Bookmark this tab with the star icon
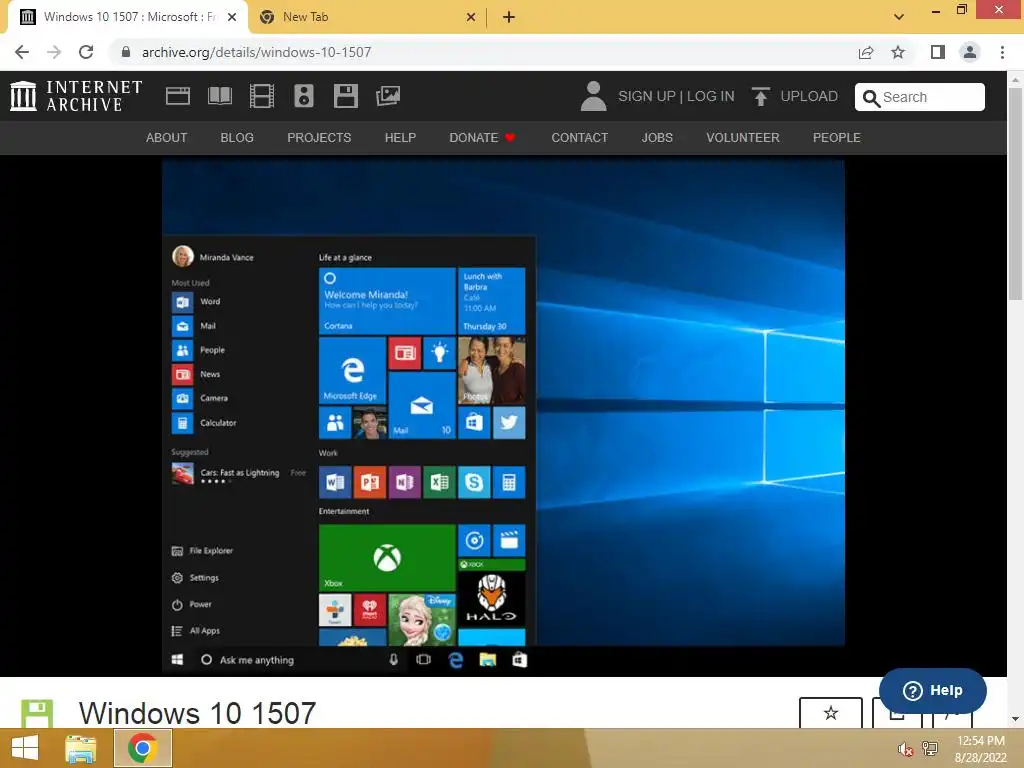1024x768 pixels. pos(898,52)
